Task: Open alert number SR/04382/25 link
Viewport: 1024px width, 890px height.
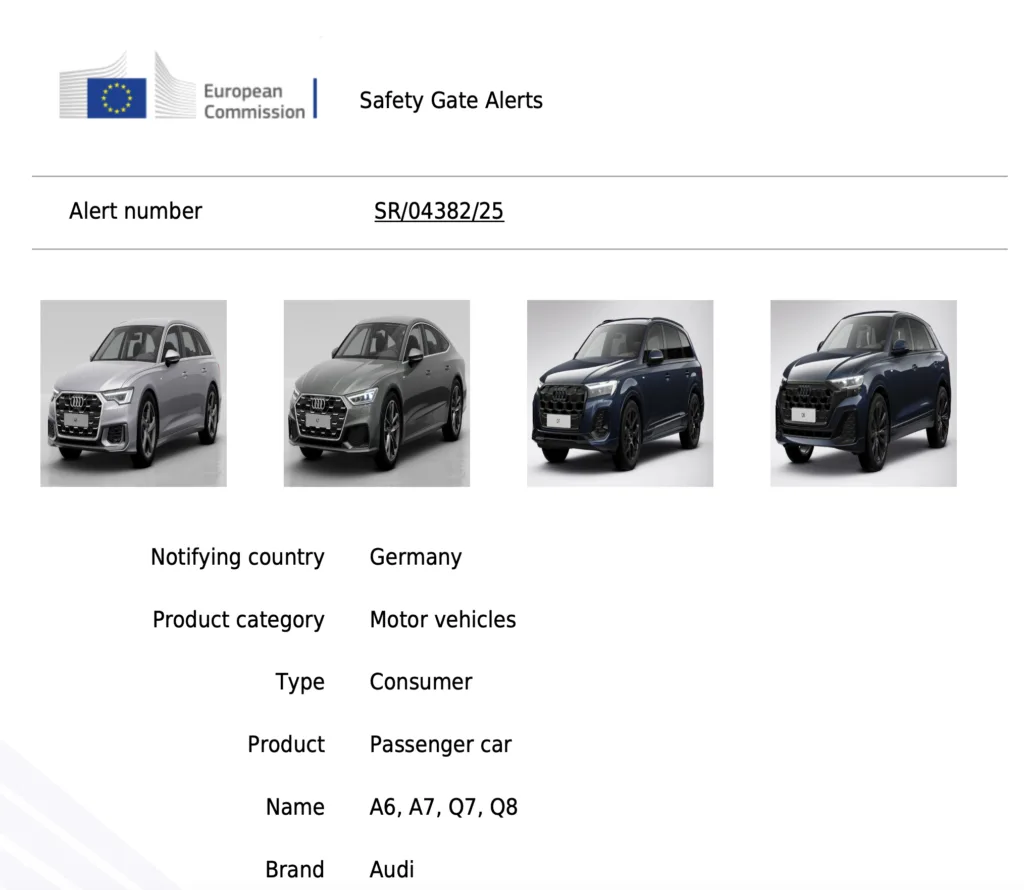Action: coord(438,212)
